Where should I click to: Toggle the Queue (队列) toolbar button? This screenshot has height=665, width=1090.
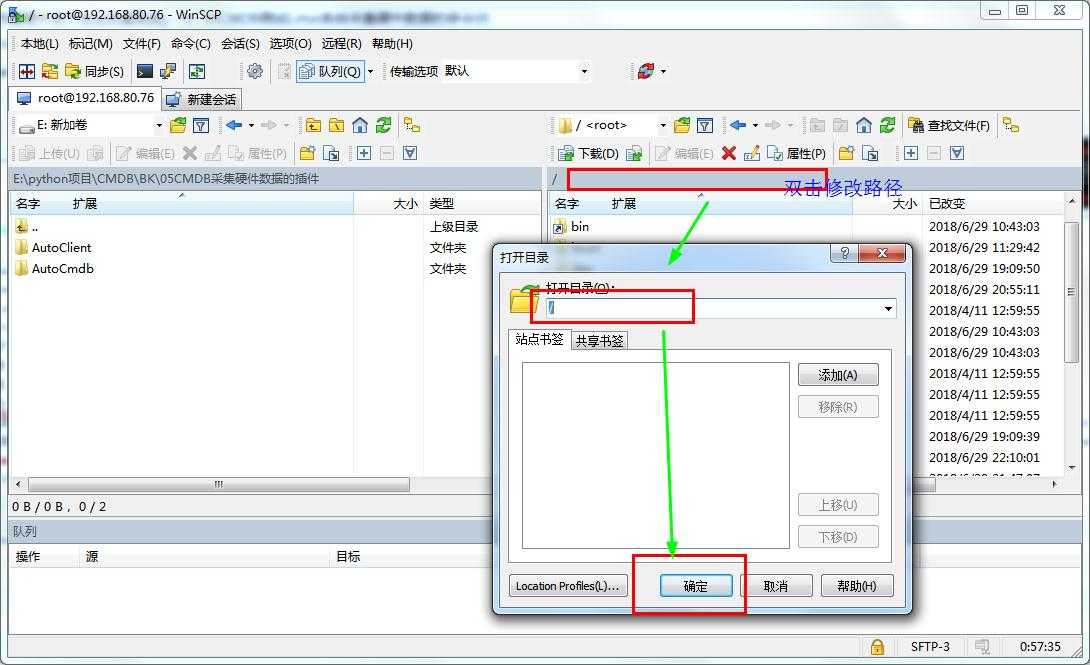[x=330, y=71]
